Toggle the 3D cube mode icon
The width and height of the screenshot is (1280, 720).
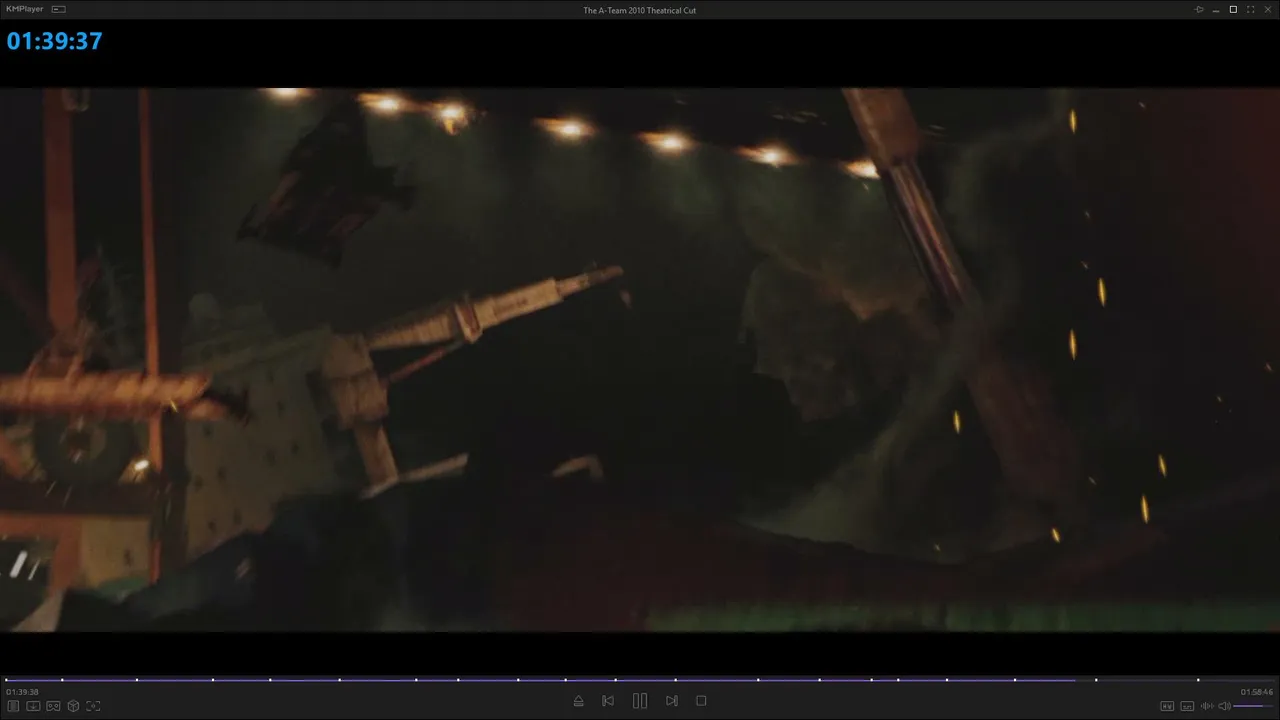pos(73,706)
